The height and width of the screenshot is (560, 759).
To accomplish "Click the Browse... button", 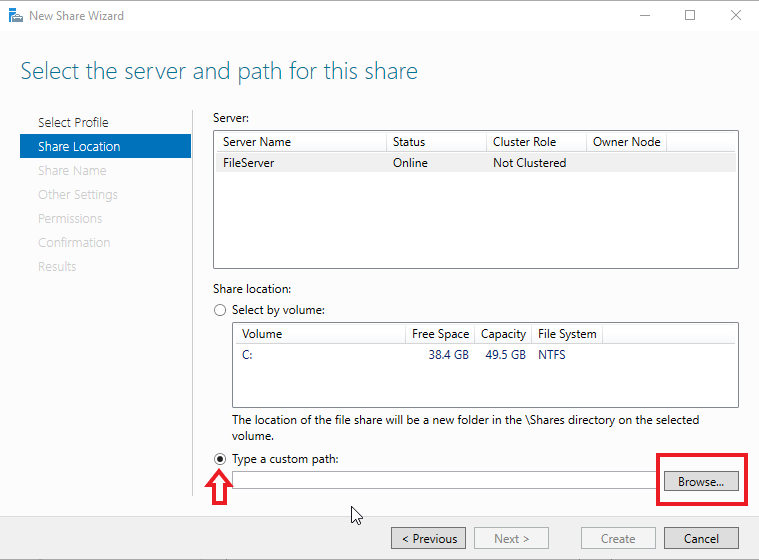I will pyautogui.click(x=701, y=482).
